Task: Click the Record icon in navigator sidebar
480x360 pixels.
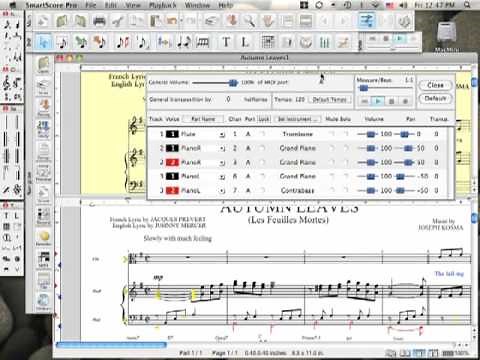Action: [44, 216]
